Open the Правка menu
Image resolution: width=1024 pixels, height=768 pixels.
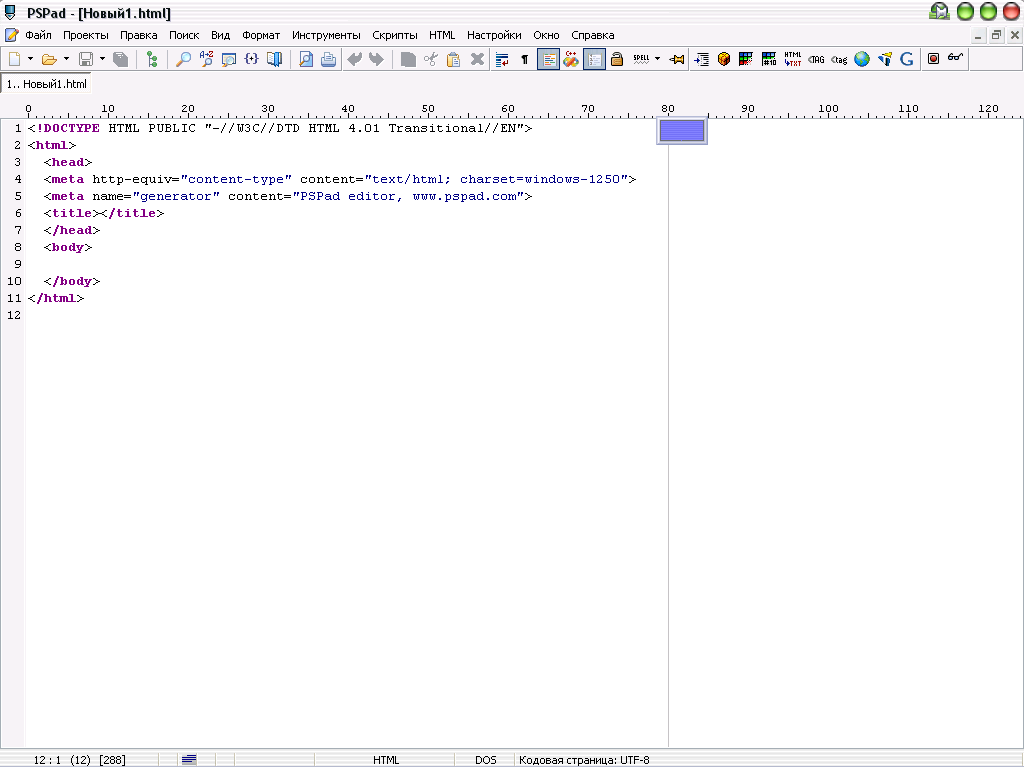[x=138, y=35]
